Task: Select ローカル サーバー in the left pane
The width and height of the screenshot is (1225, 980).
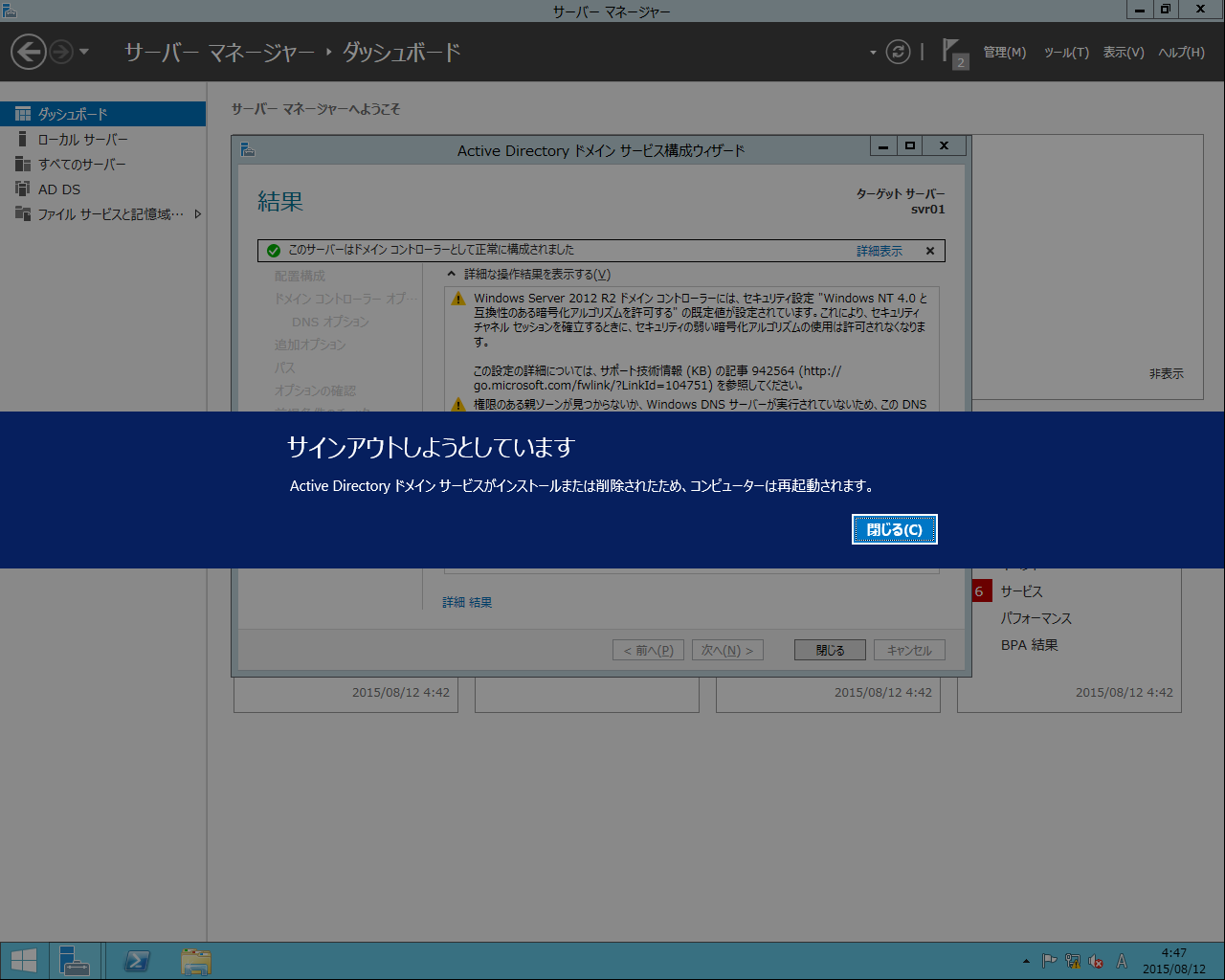Action: tap(102, 139)
